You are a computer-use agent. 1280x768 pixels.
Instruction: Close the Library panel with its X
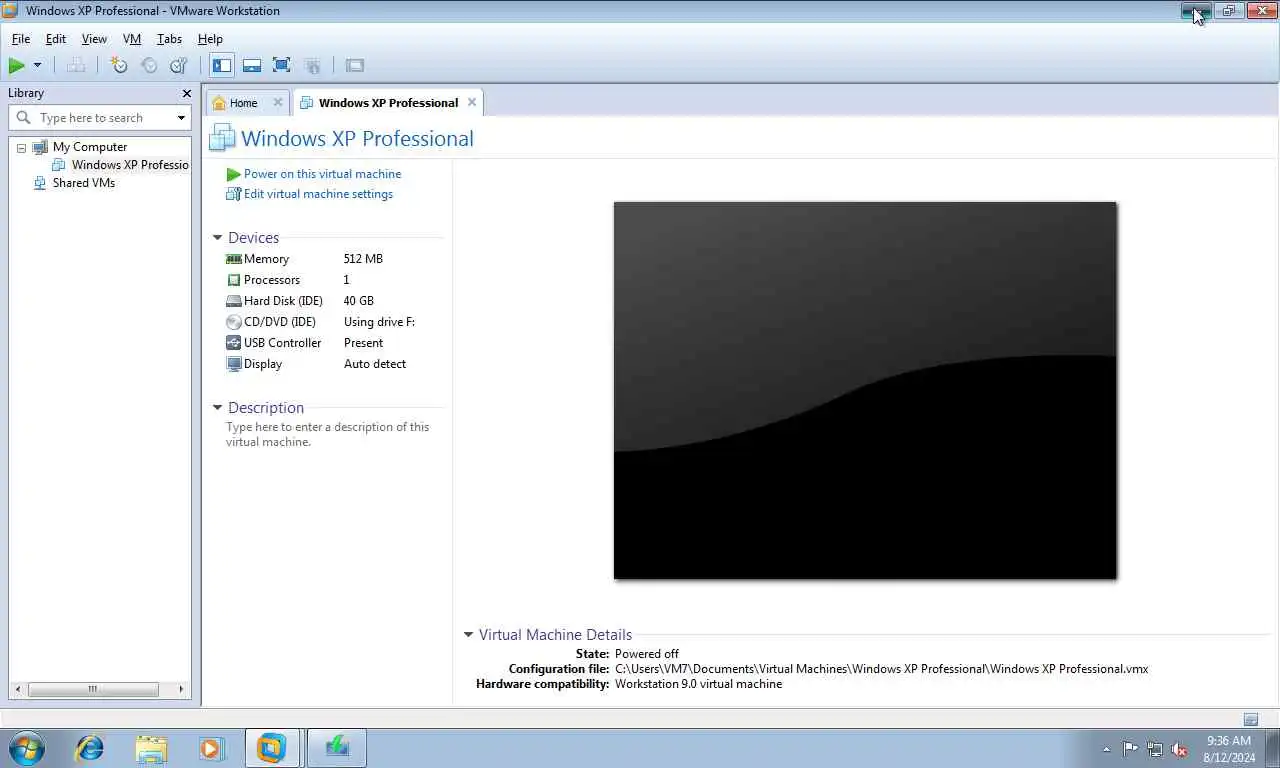tap(186, 93)
